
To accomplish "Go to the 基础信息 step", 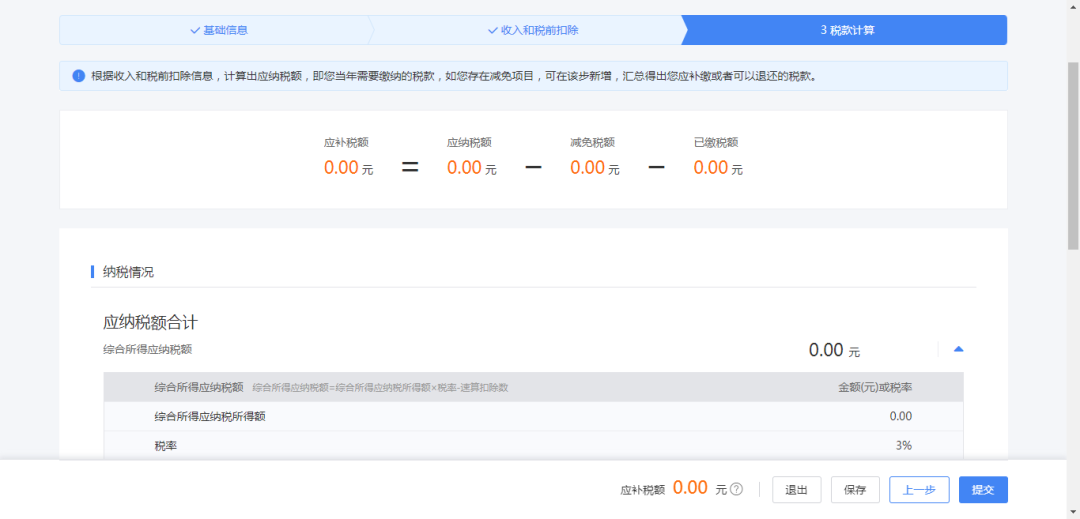I will click(x=218, y=30).
